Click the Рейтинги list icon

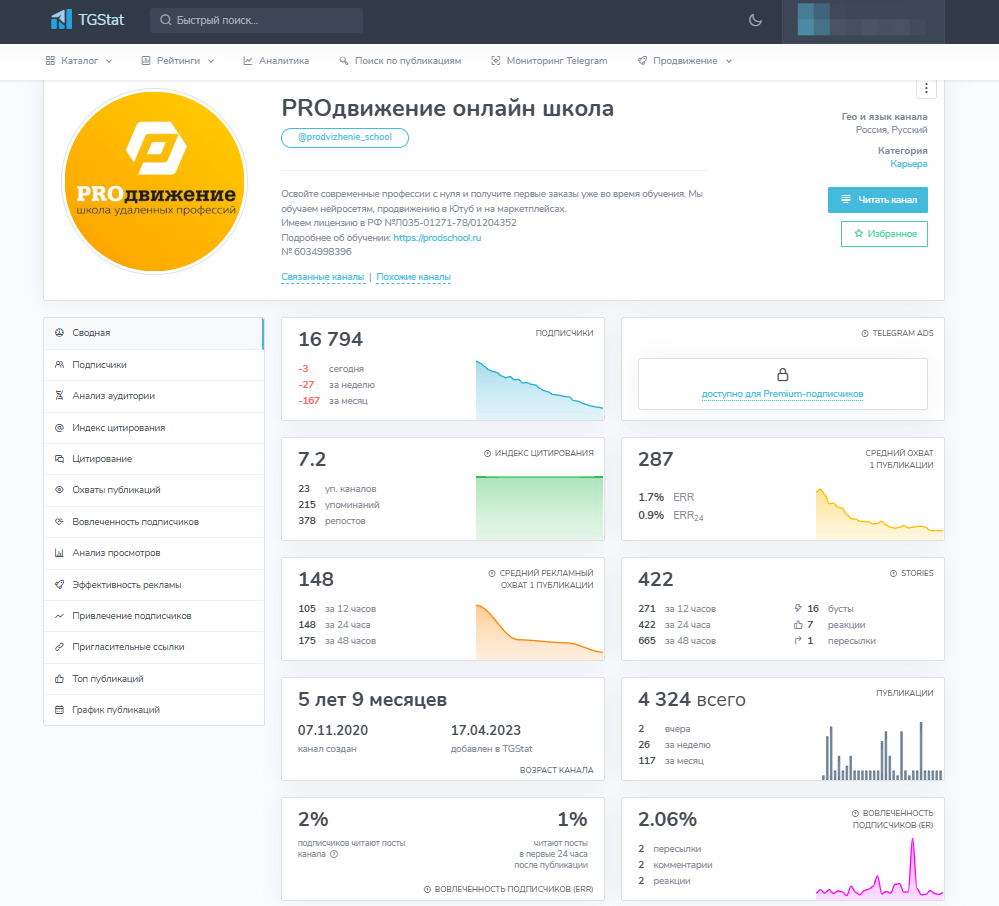coord(146,61)
